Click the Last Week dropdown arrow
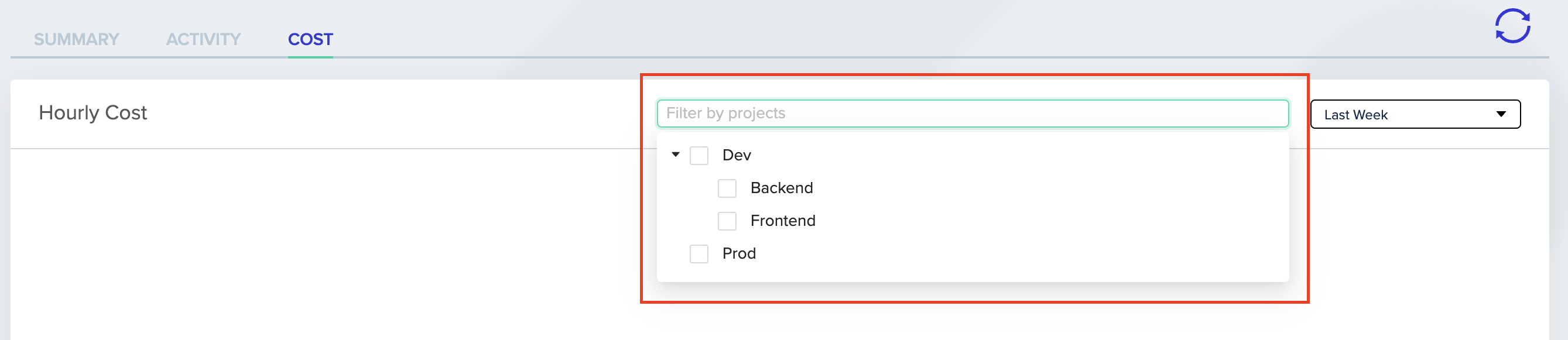The height and width of the screenshot is (340, 1568). (1501, 114)
